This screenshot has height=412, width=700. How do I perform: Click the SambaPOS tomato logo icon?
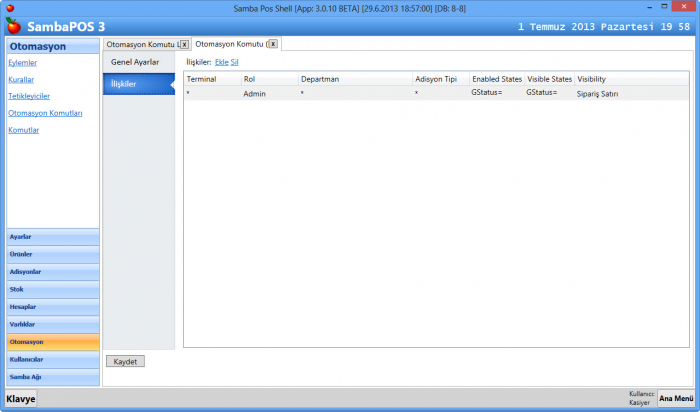click(x=13, y=25)
